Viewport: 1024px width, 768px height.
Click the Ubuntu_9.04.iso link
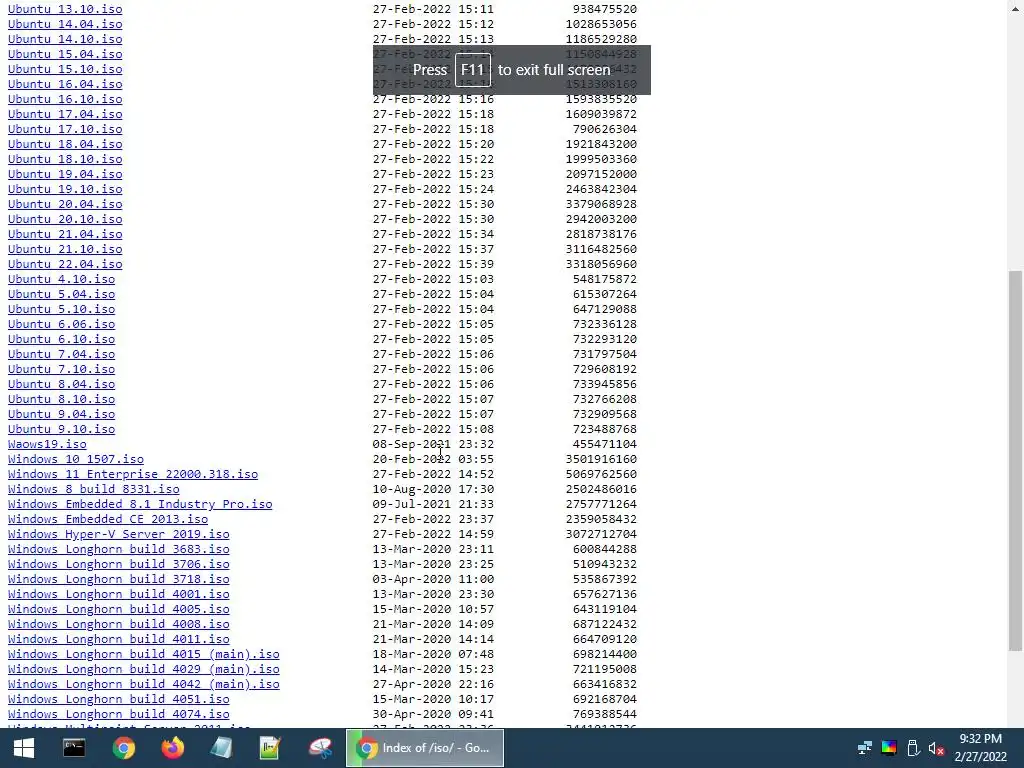[x=61, y=415]
